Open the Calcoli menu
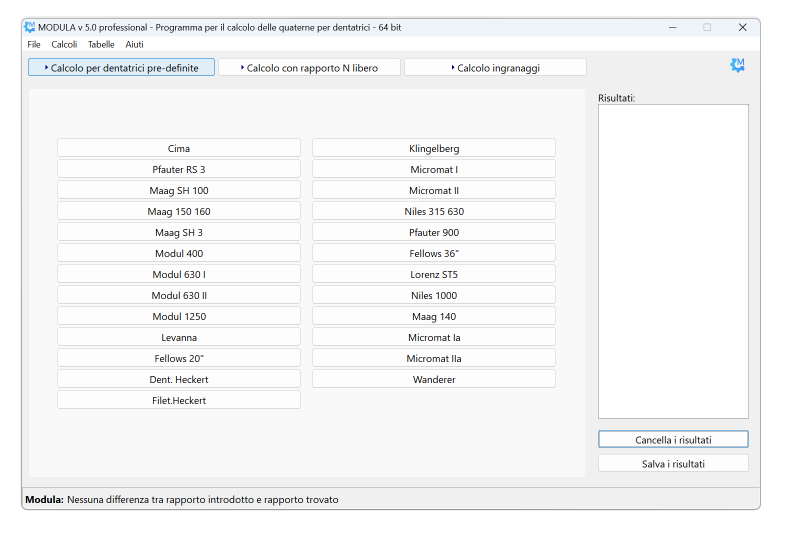This screenshot has width=793, height=535. click(64, 44)
